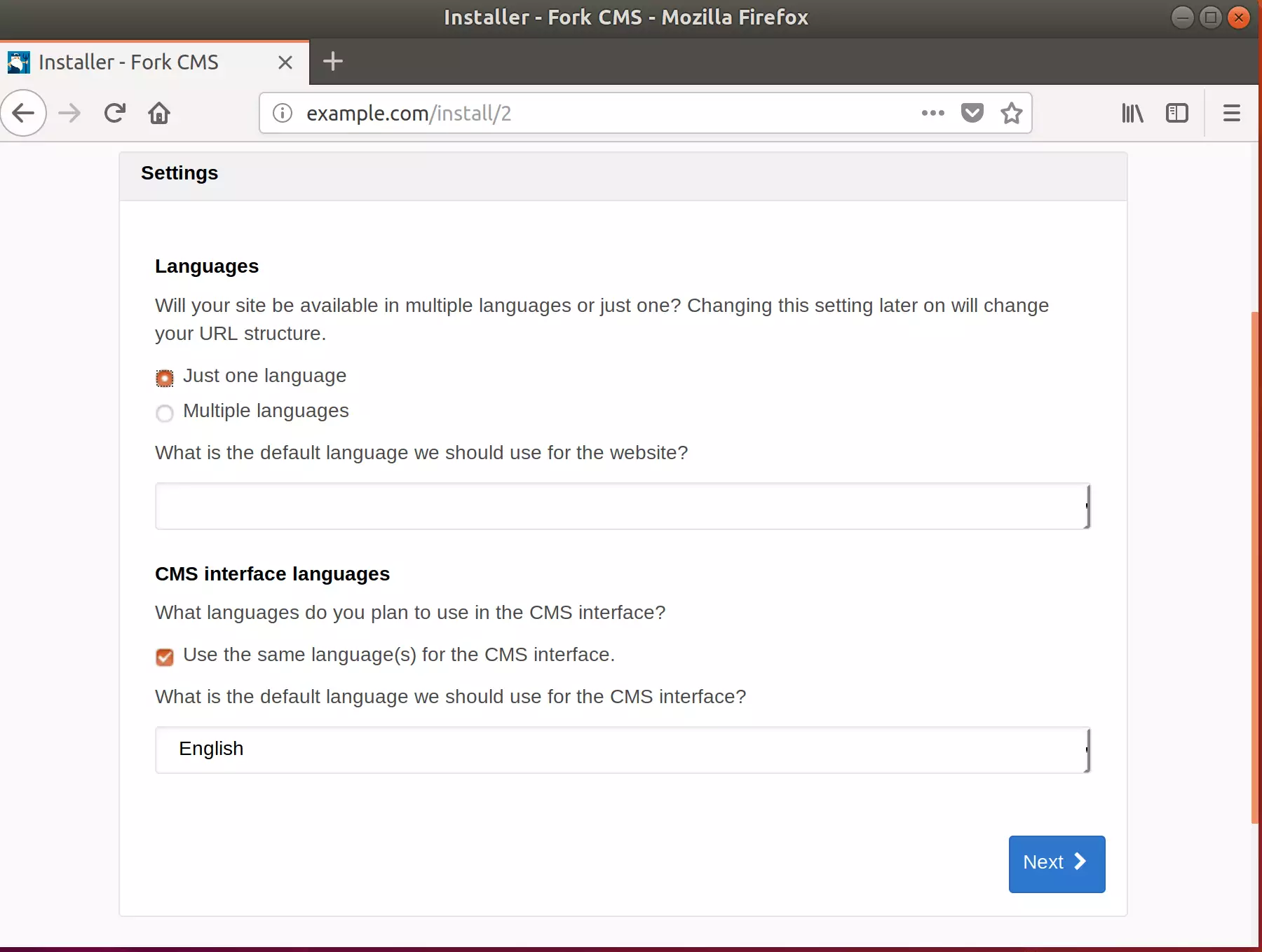Click the 'Settings' panel header
The height and width of the screenshot is (952, 1262).
click(623, 177)
